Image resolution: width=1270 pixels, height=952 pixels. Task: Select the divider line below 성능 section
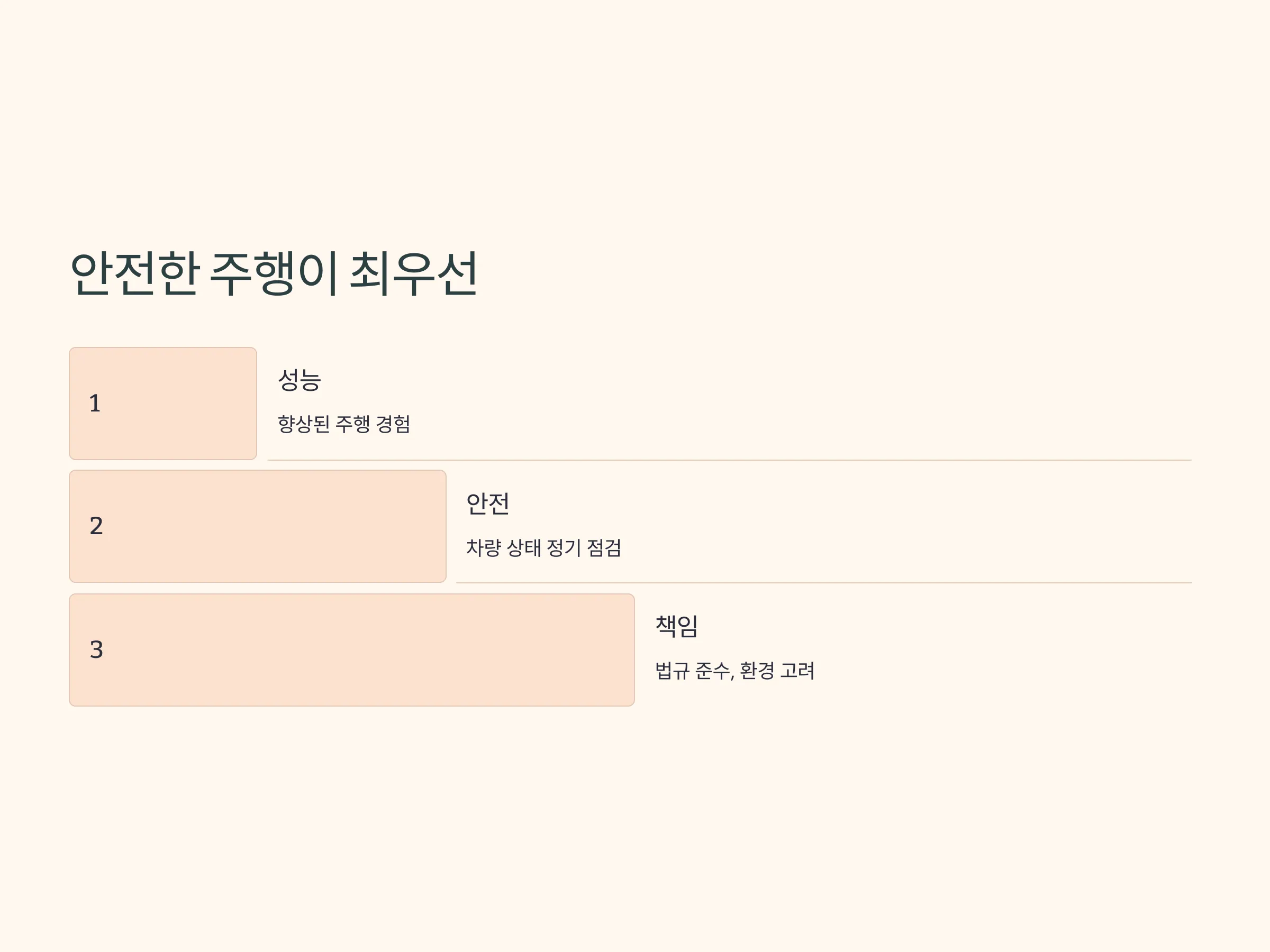[730, 460]
